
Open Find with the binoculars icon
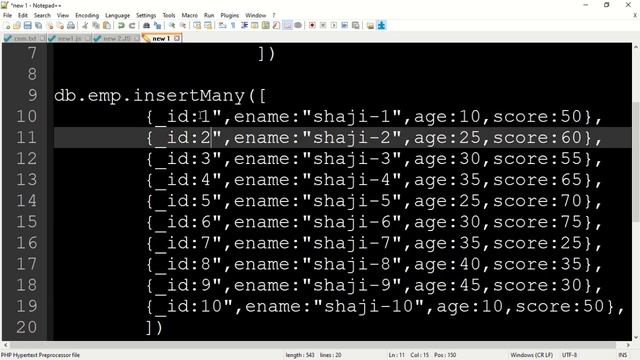point(147,25)
